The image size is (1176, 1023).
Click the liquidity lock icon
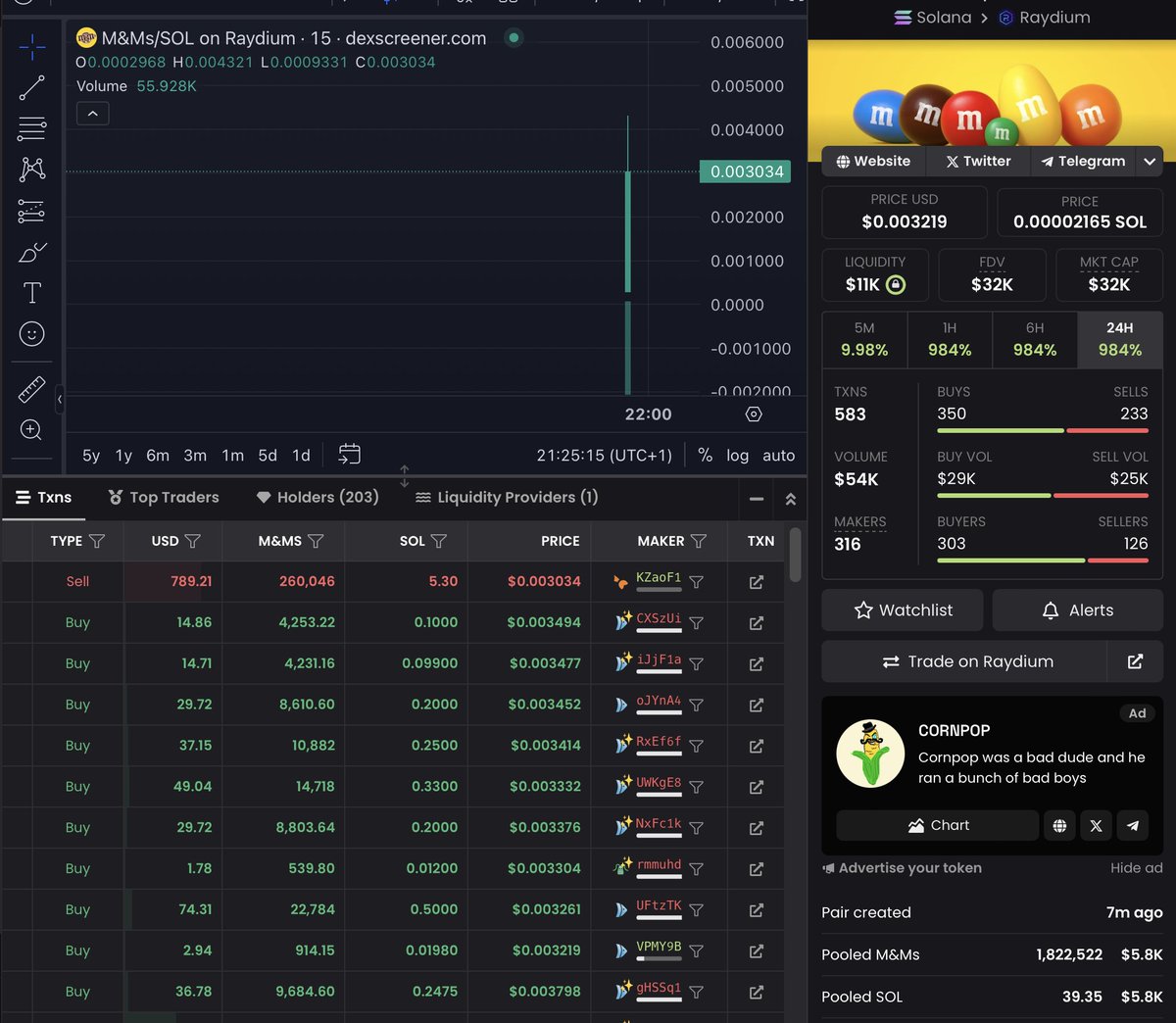896,284
